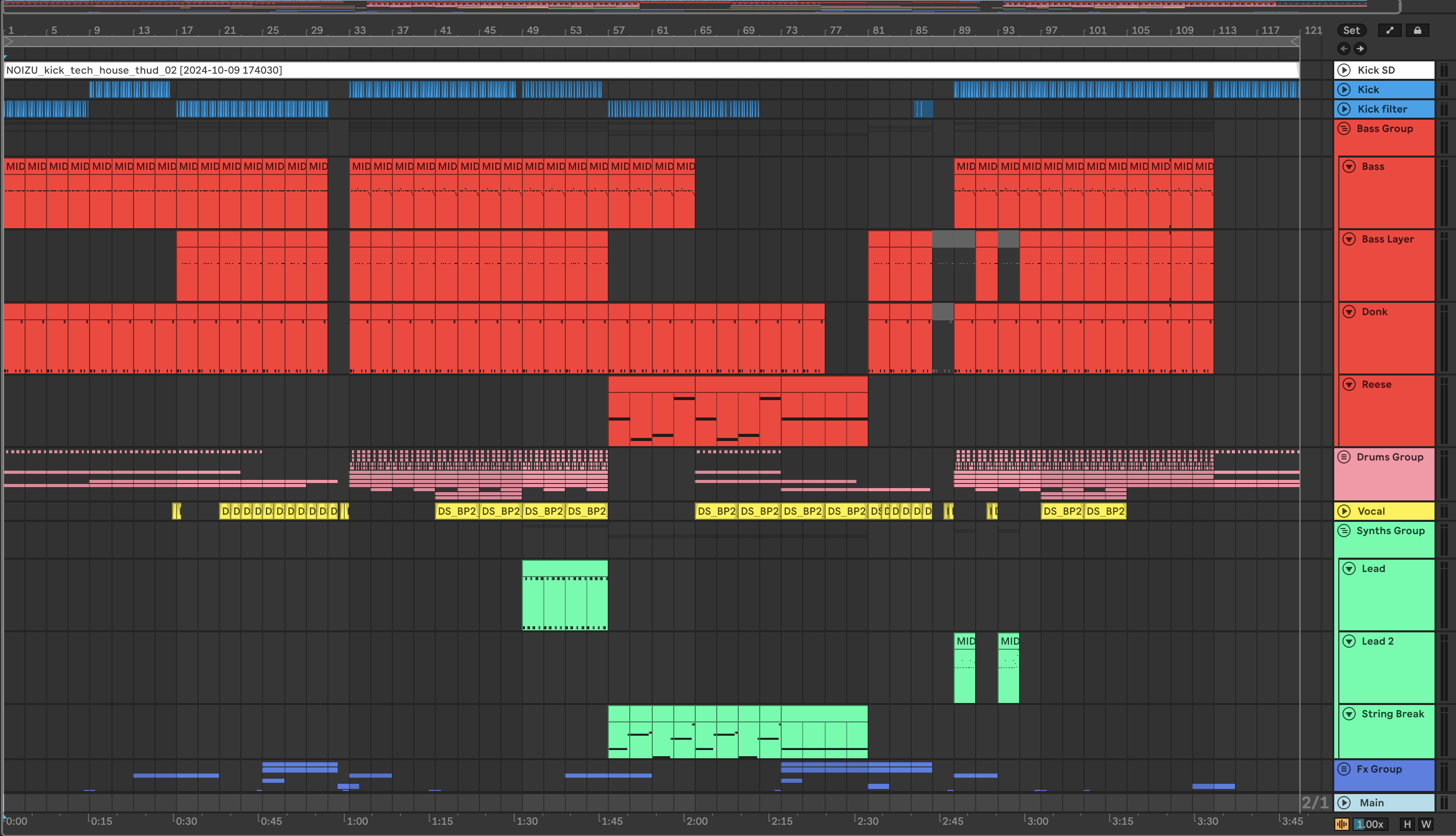
Task: Collapse the Reese track lane
Action: (x=1349, y=384)
